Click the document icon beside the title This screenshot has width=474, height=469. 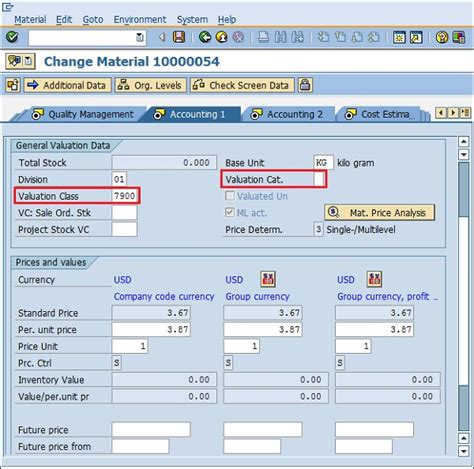pyautogui.click(x=29, y=61)
